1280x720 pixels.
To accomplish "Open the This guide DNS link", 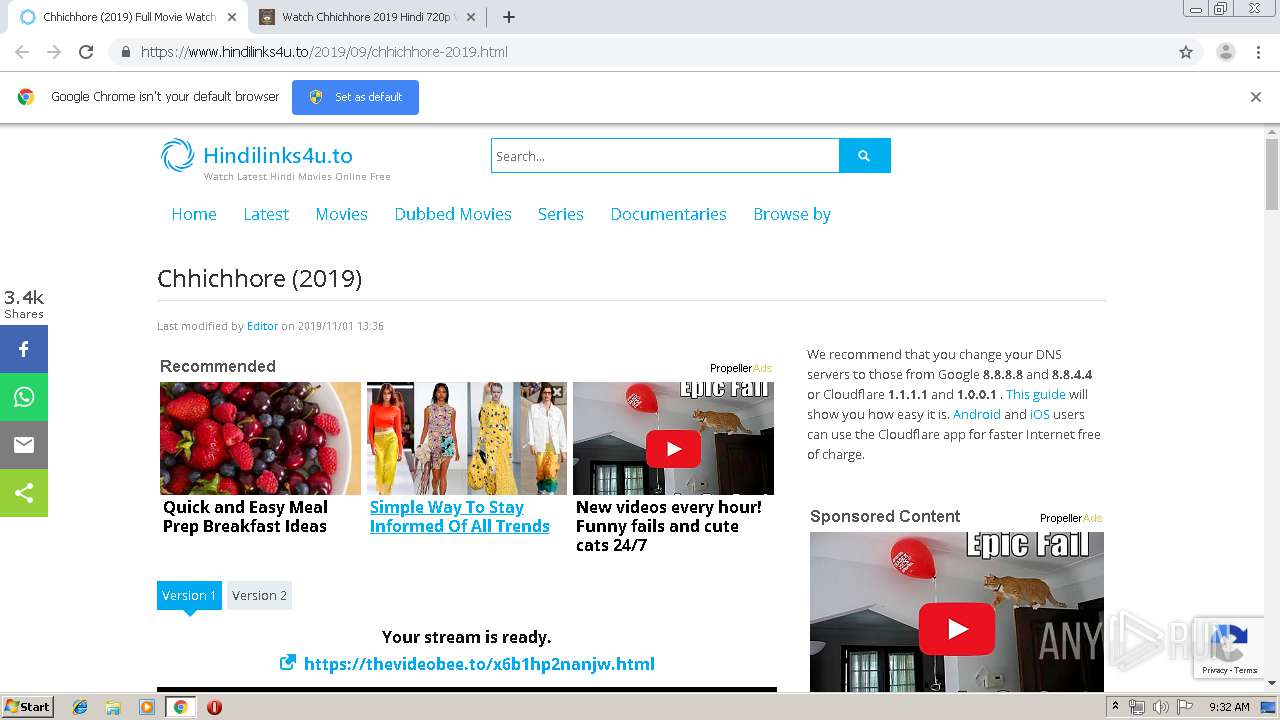I will click(1036, 394).
